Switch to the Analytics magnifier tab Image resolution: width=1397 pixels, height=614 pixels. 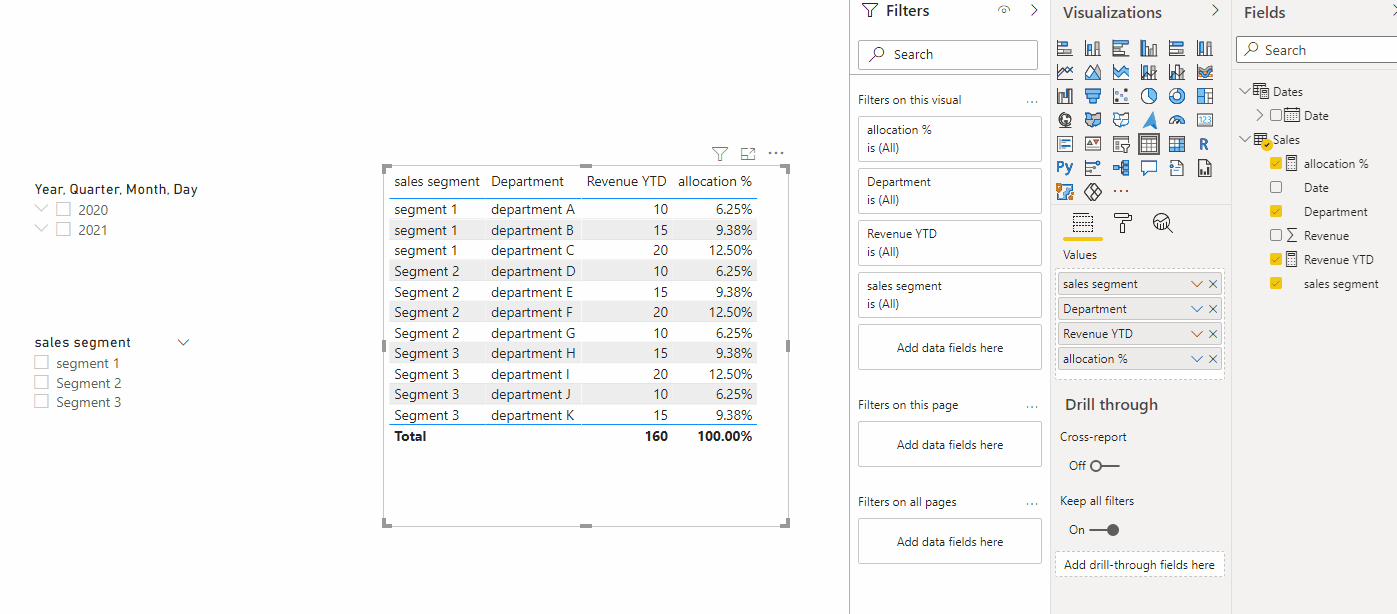(1162, 223)
